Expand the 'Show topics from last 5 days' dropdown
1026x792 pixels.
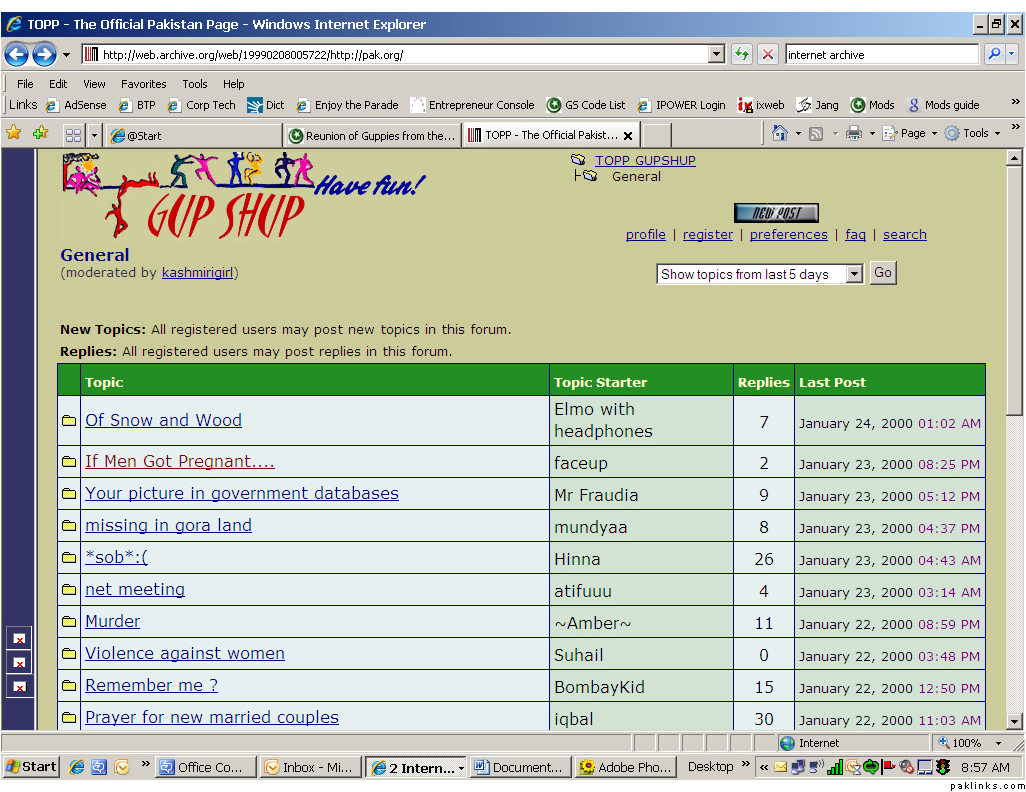click(x=853, y=274)
